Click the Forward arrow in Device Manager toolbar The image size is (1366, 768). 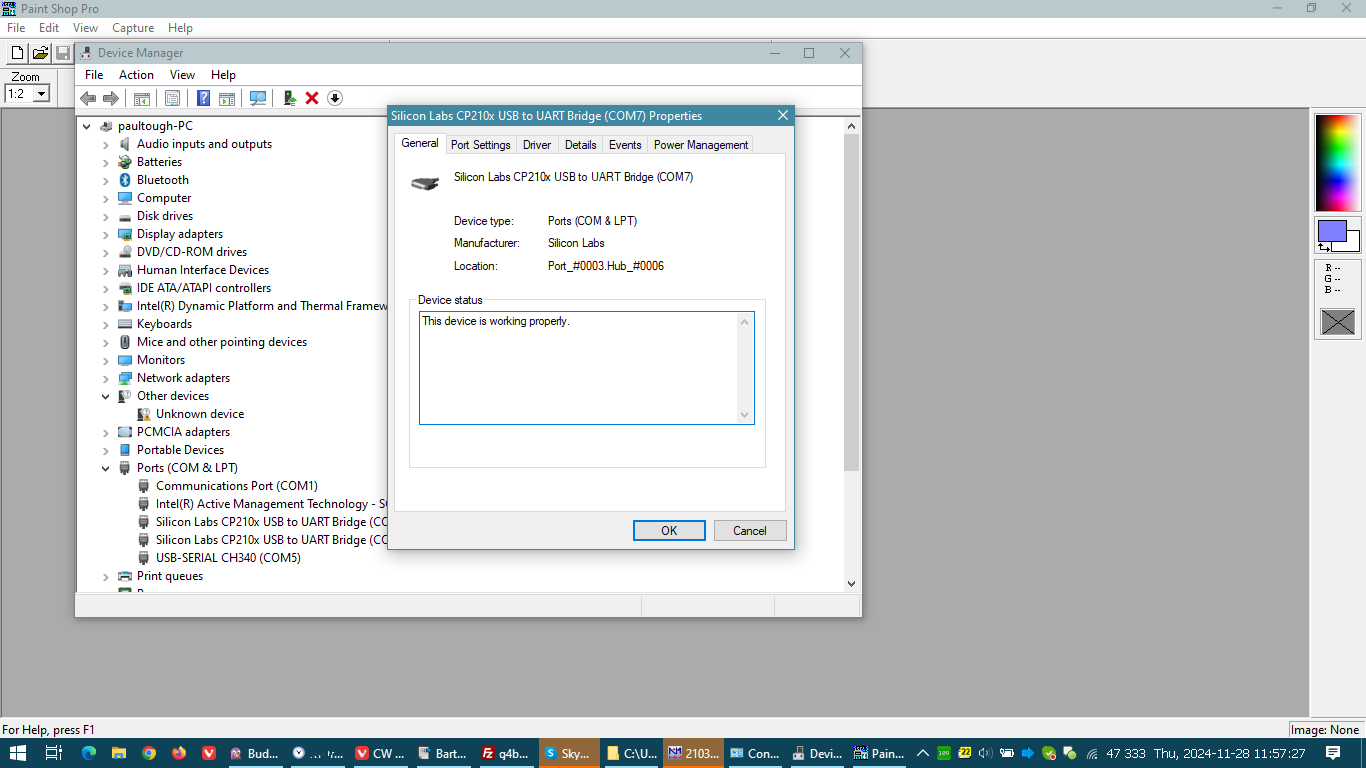111,98
